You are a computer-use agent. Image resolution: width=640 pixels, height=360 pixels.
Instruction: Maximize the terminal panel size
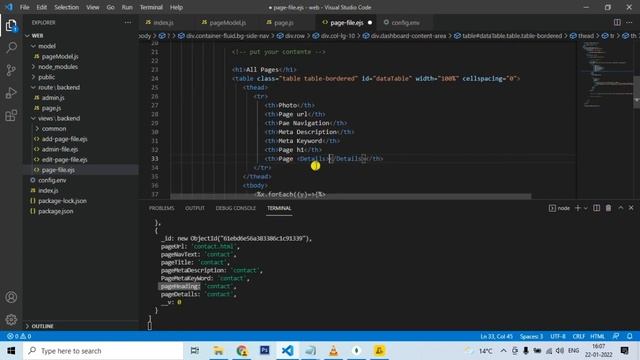coord(620,208)
